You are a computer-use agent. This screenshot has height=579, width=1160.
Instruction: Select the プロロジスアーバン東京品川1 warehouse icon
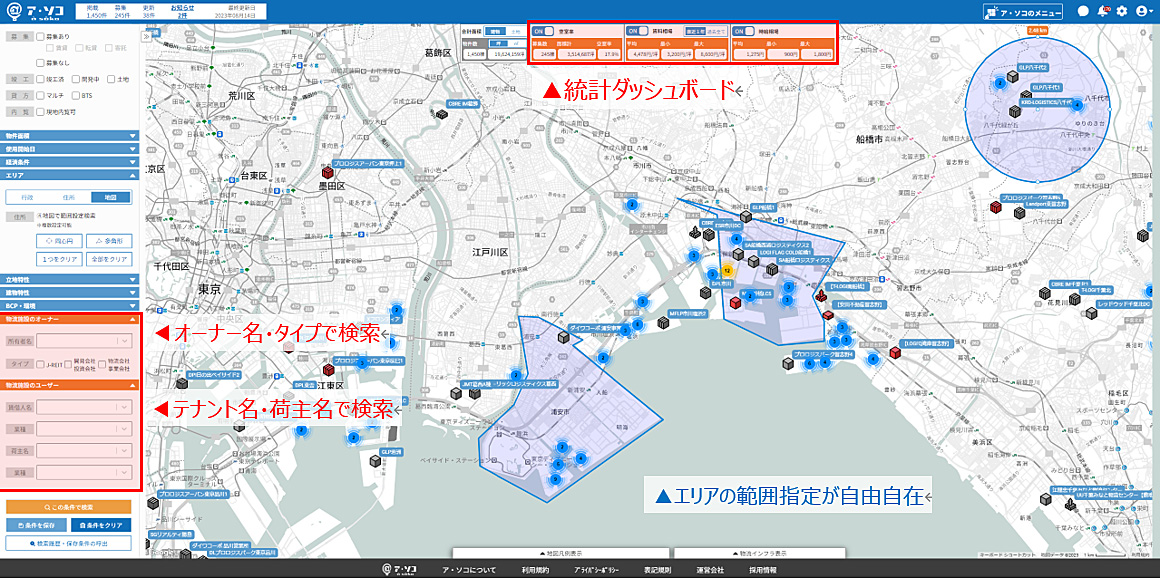click(153, 503)
